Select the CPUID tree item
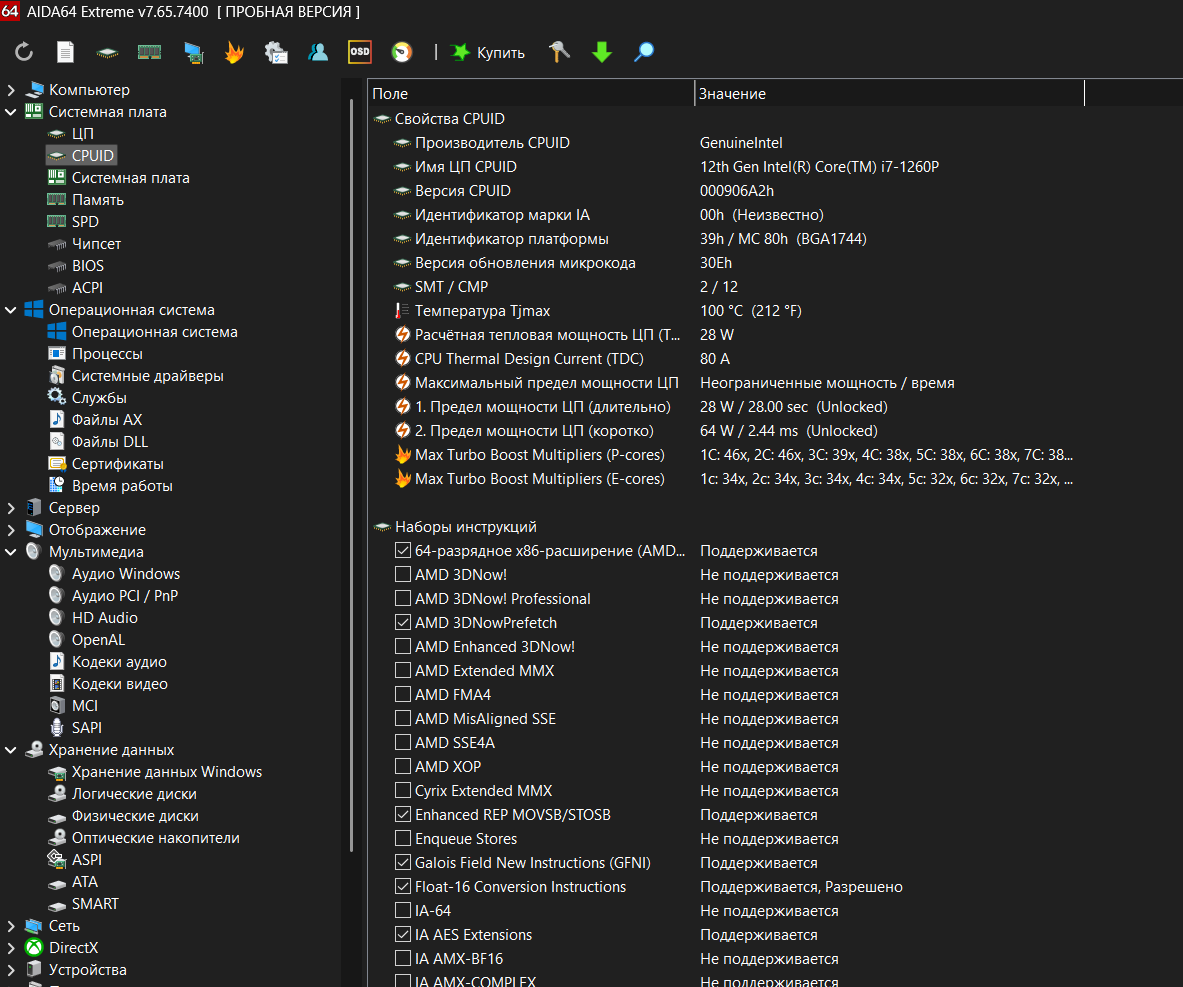Screen dimensions: 1183x987 click(x=81, y=155)
